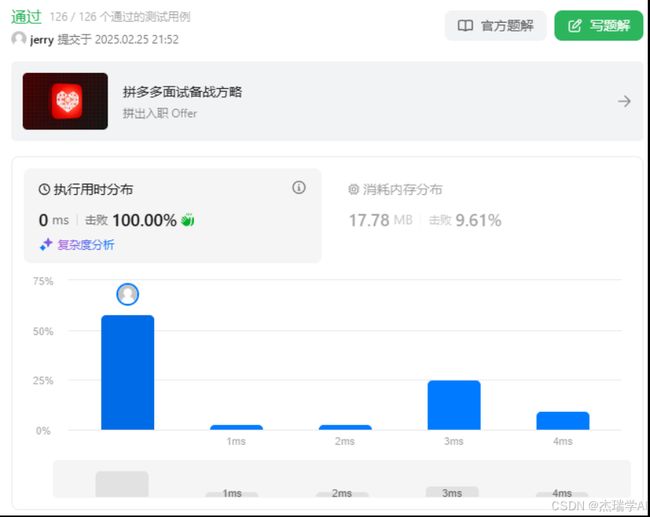Open the 拼多多面试备战方略 title

pos(182,92)
